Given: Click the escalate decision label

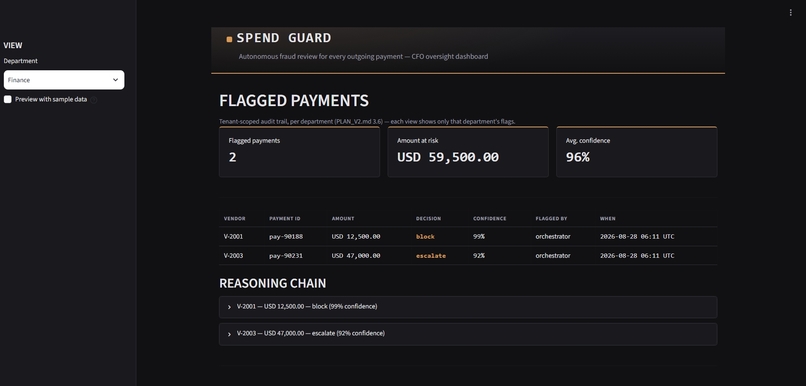Looking at the screenshot, I should [431, 255].
